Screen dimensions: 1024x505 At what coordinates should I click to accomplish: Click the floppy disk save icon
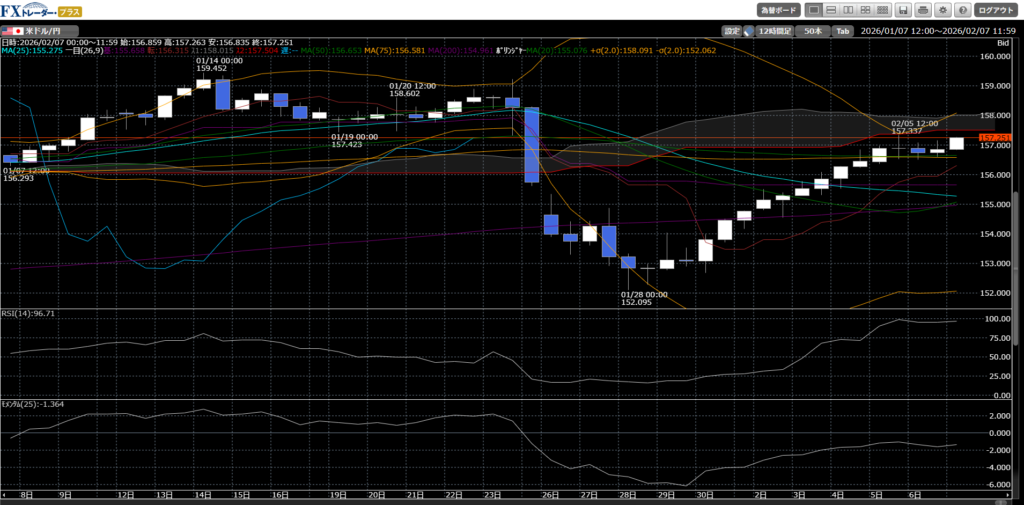pos(903,10)
